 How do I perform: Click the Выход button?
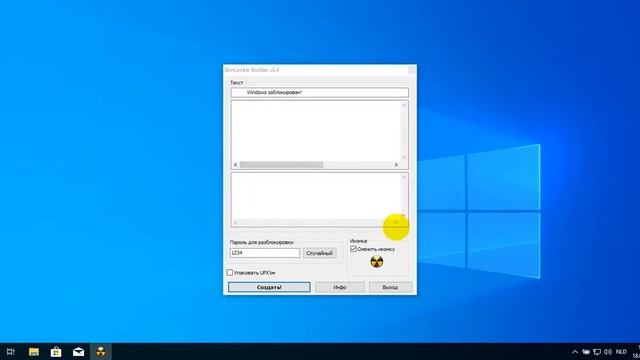(x=390, y=287)
